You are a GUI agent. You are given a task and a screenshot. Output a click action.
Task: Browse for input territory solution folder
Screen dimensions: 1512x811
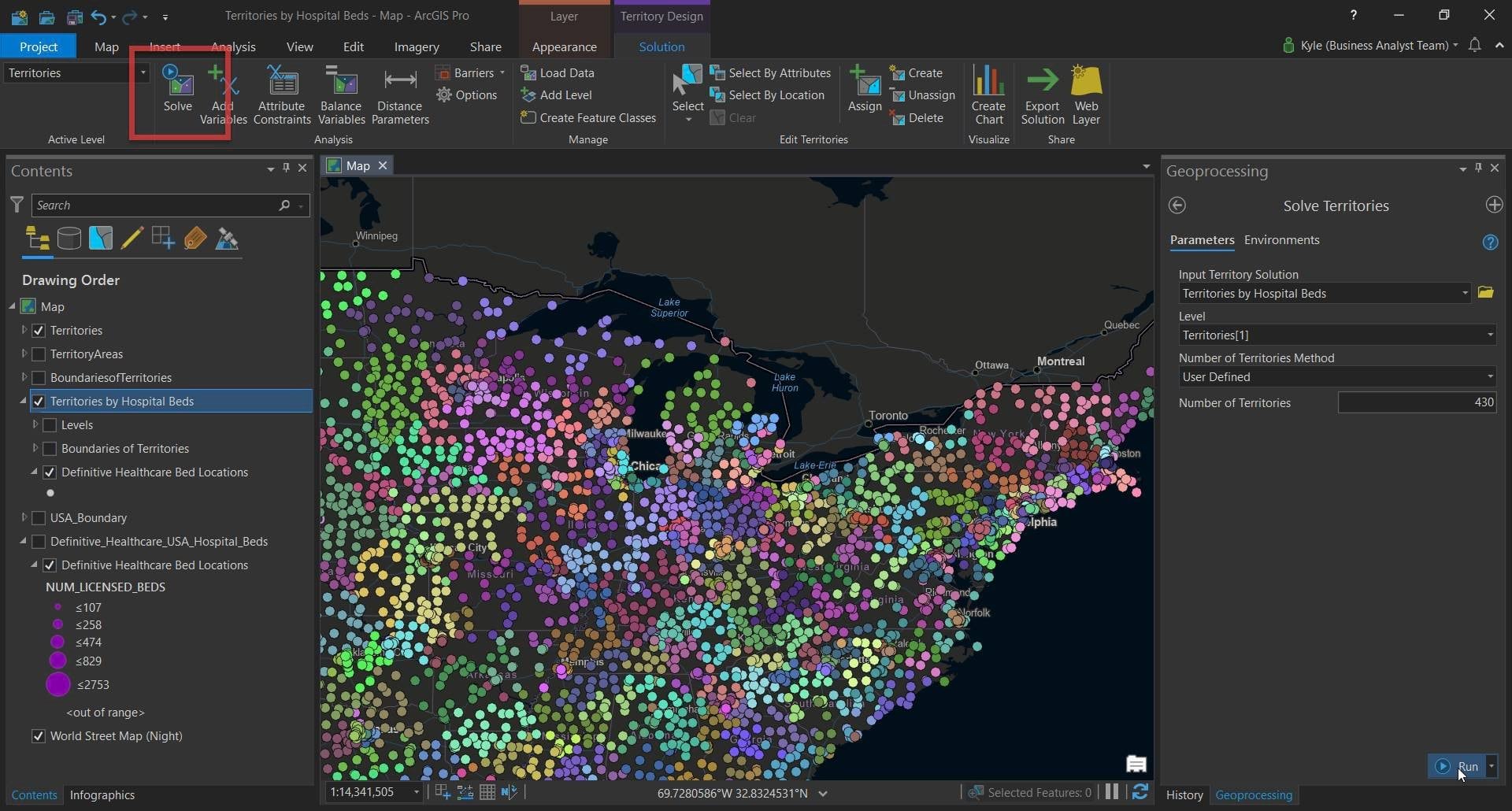(1486, 293)
